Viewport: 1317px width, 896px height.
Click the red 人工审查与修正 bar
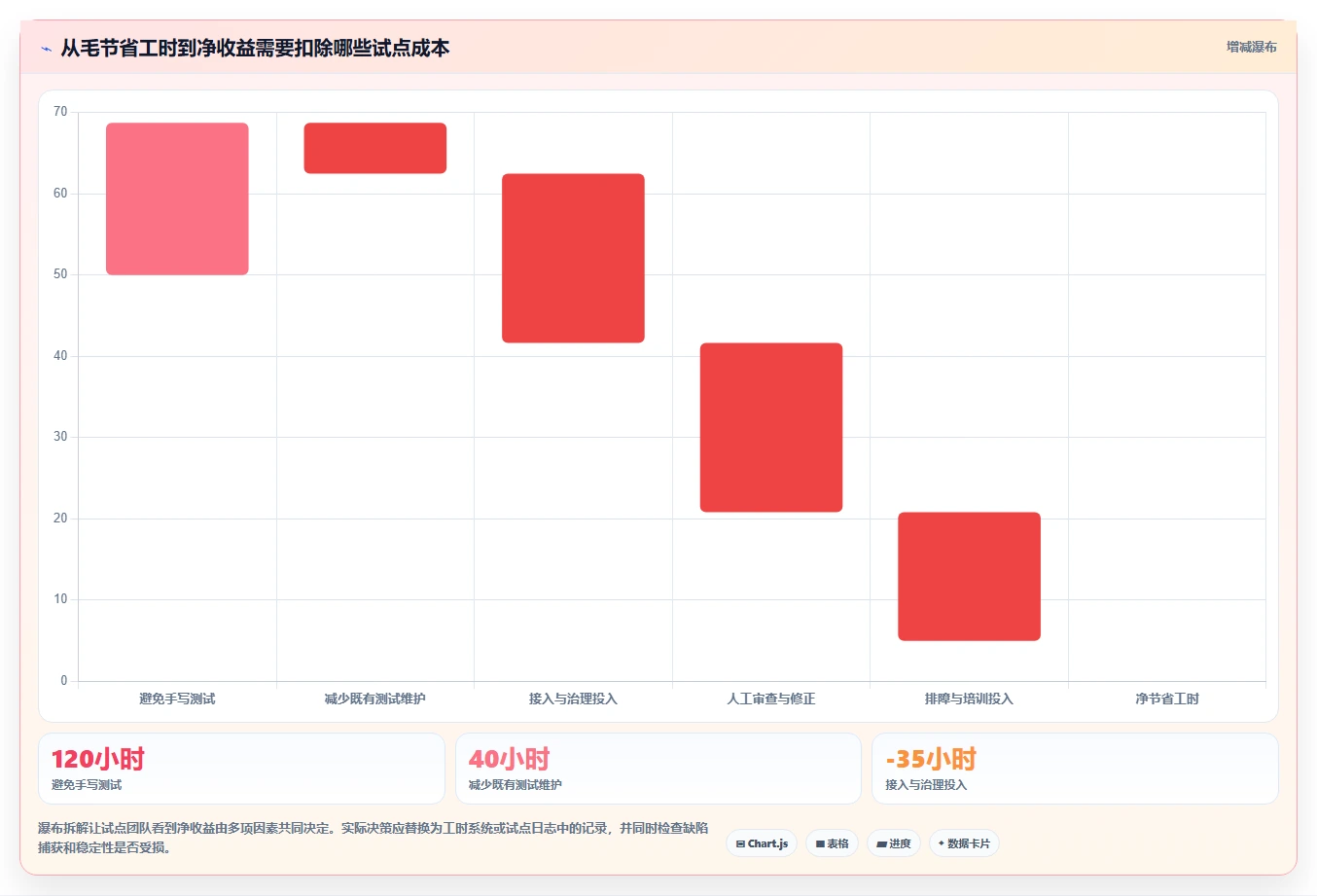click(771, 427)
